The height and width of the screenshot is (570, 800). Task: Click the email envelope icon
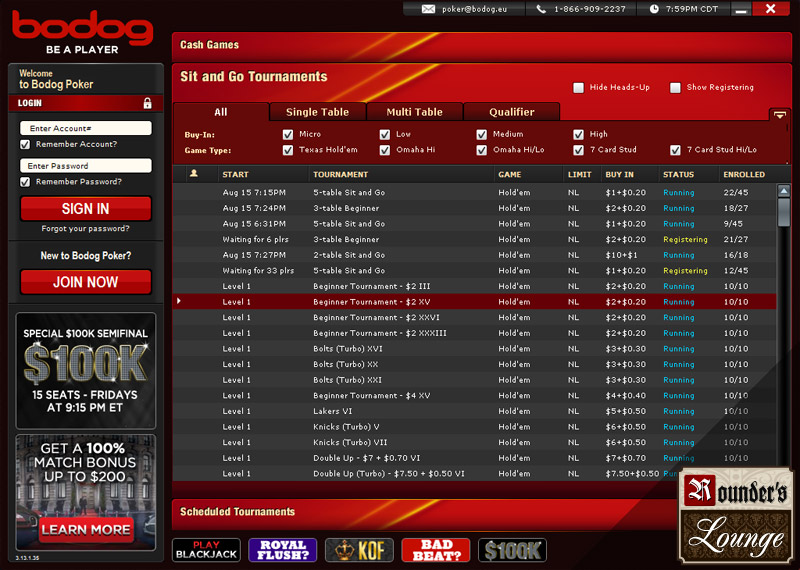[x=428, y=9]
